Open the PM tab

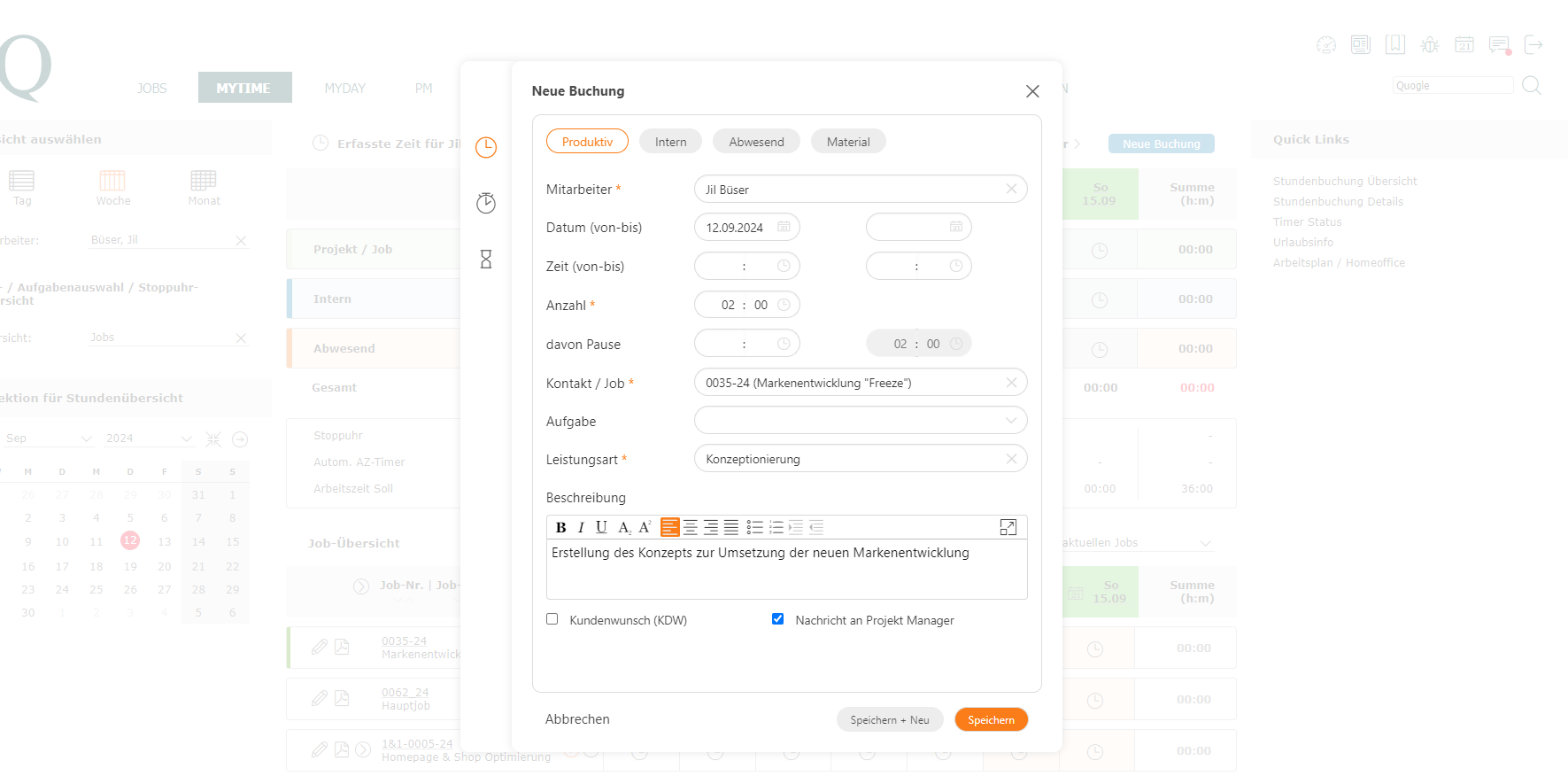[423, 89]
